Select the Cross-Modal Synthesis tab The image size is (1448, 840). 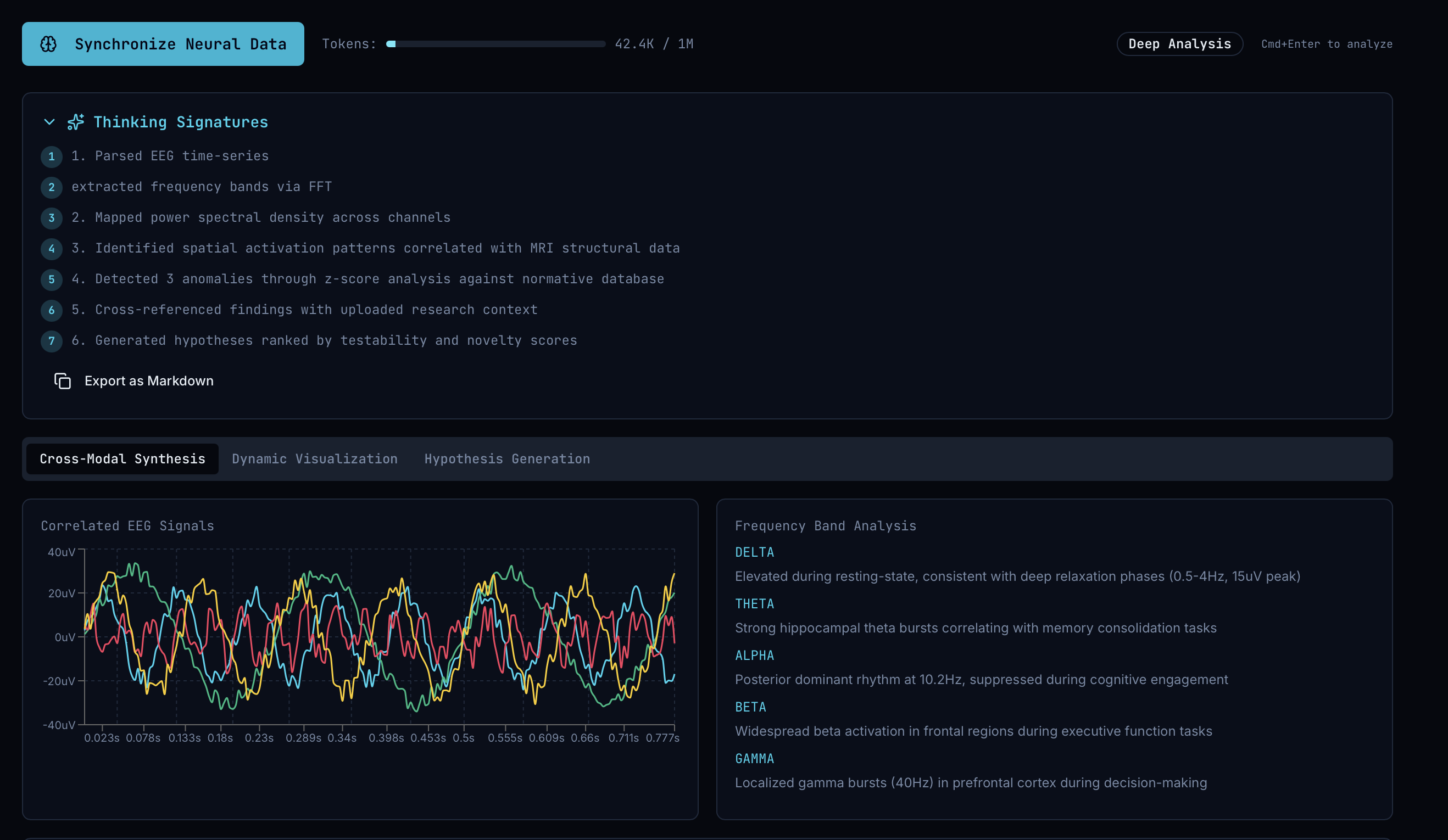coord(122,459)
